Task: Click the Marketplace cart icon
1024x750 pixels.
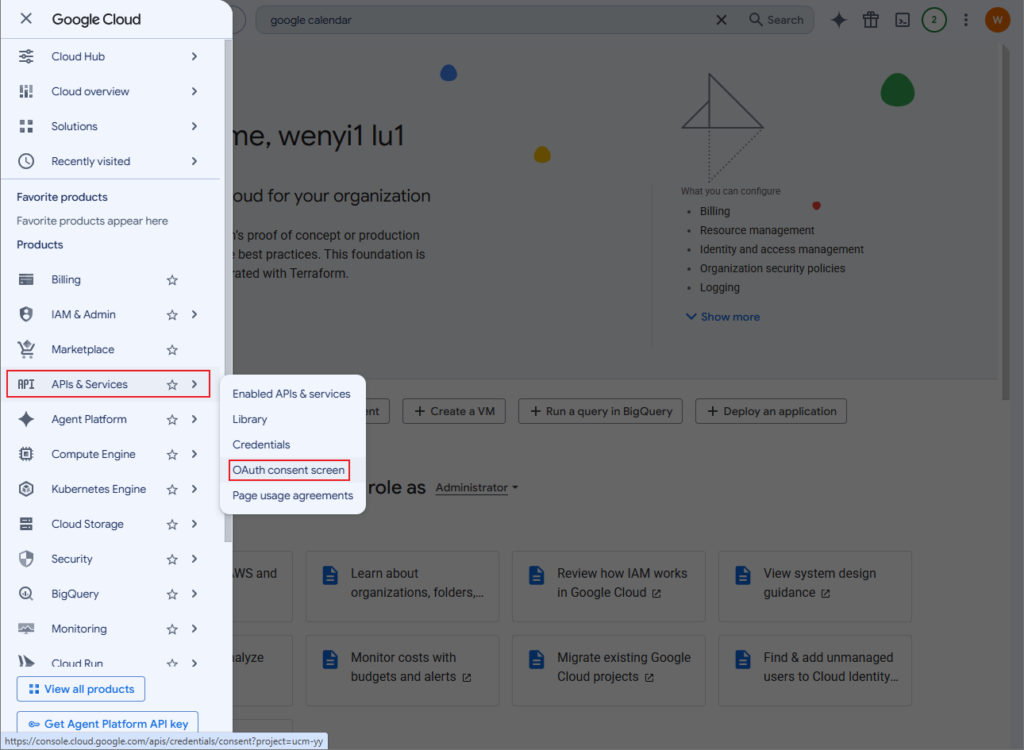Action: pyautogui.click(x=26, y=350)
